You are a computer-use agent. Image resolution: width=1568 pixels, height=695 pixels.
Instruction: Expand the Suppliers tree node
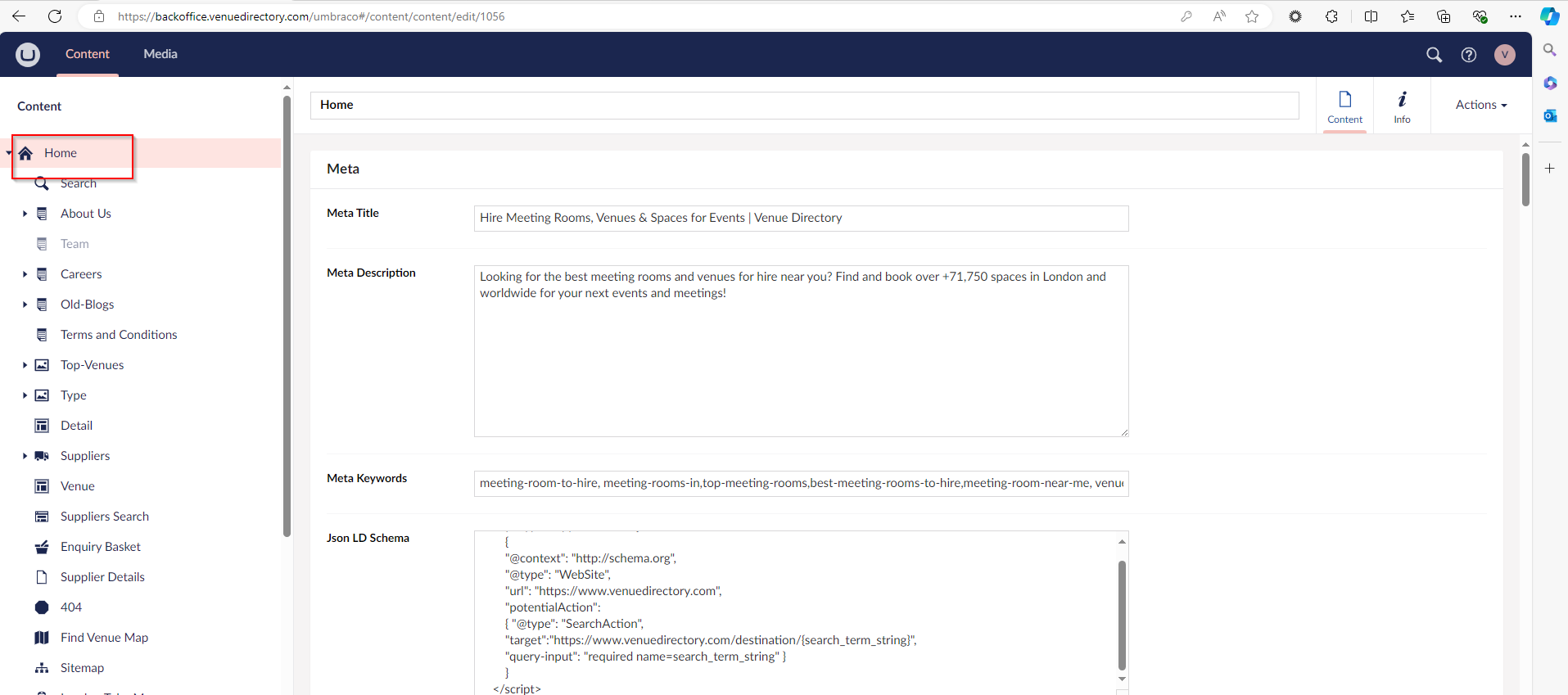pyautogui.click(x=25, y=456)
